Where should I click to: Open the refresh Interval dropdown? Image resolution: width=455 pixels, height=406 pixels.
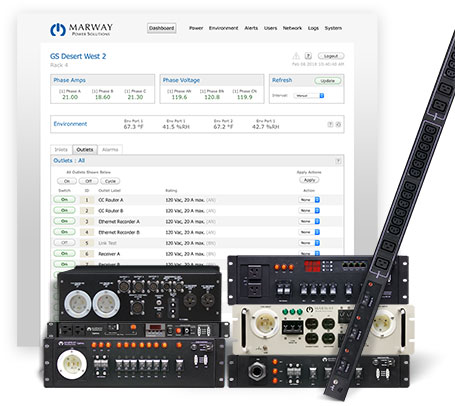click(309, 96)
